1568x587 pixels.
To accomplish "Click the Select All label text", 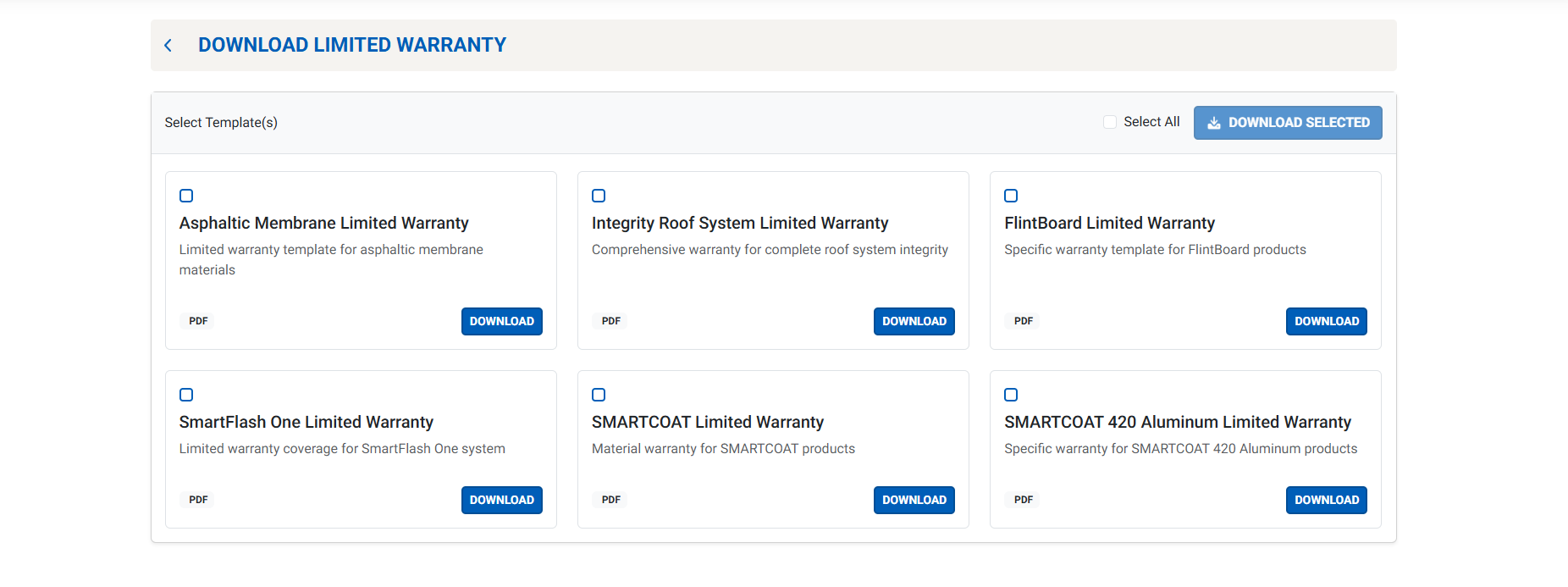I will [1151, 122].
